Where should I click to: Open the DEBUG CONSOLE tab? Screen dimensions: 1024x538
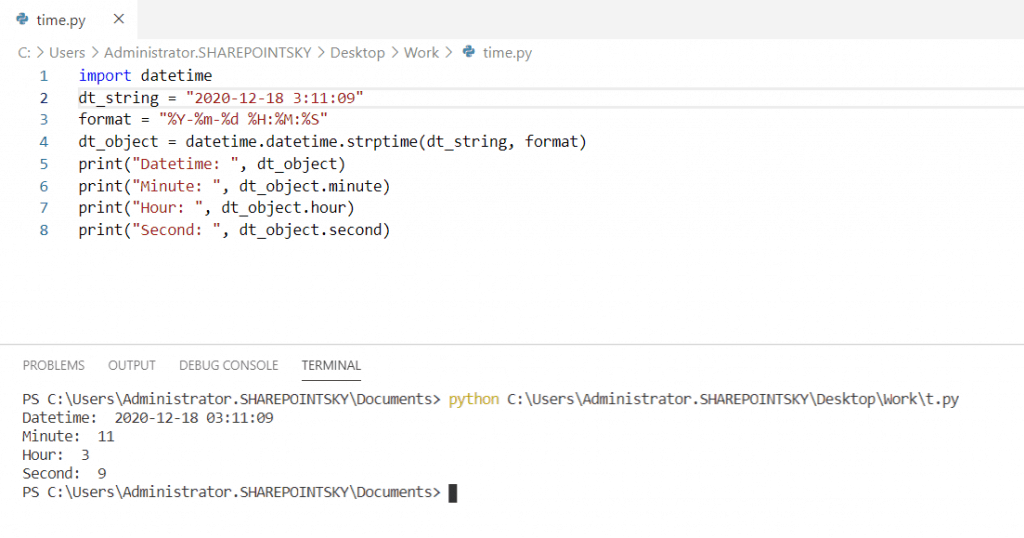(229, 365)
